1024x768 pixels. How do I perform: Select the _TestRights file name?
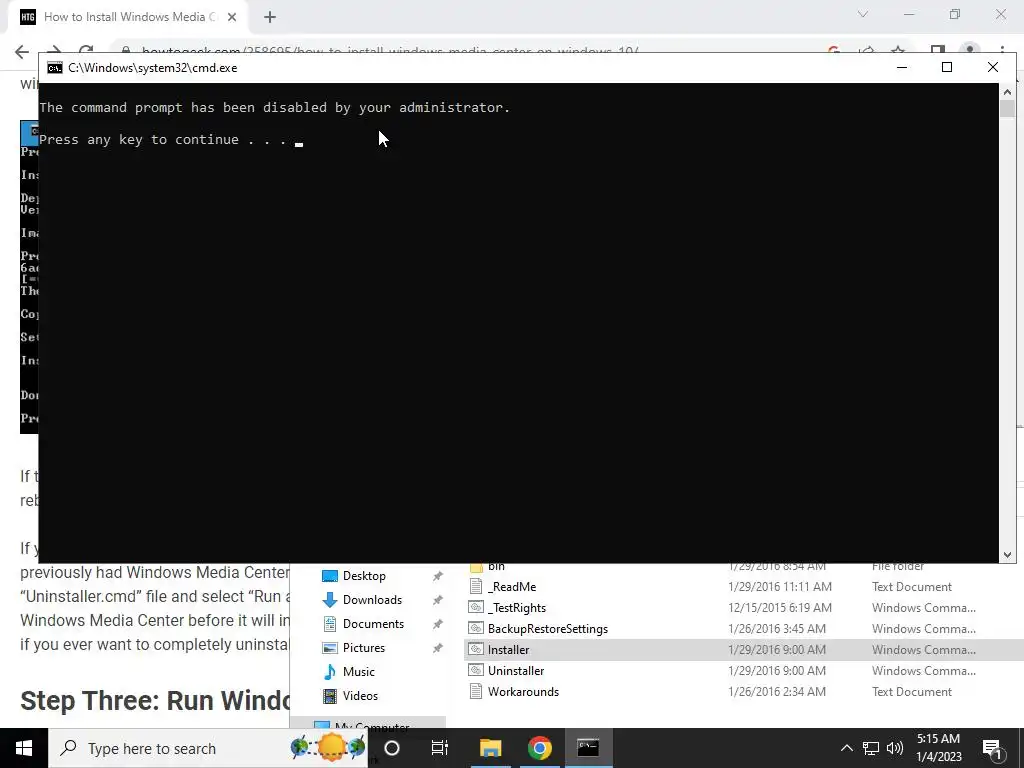pyautogui.click(x=517, y=608)
